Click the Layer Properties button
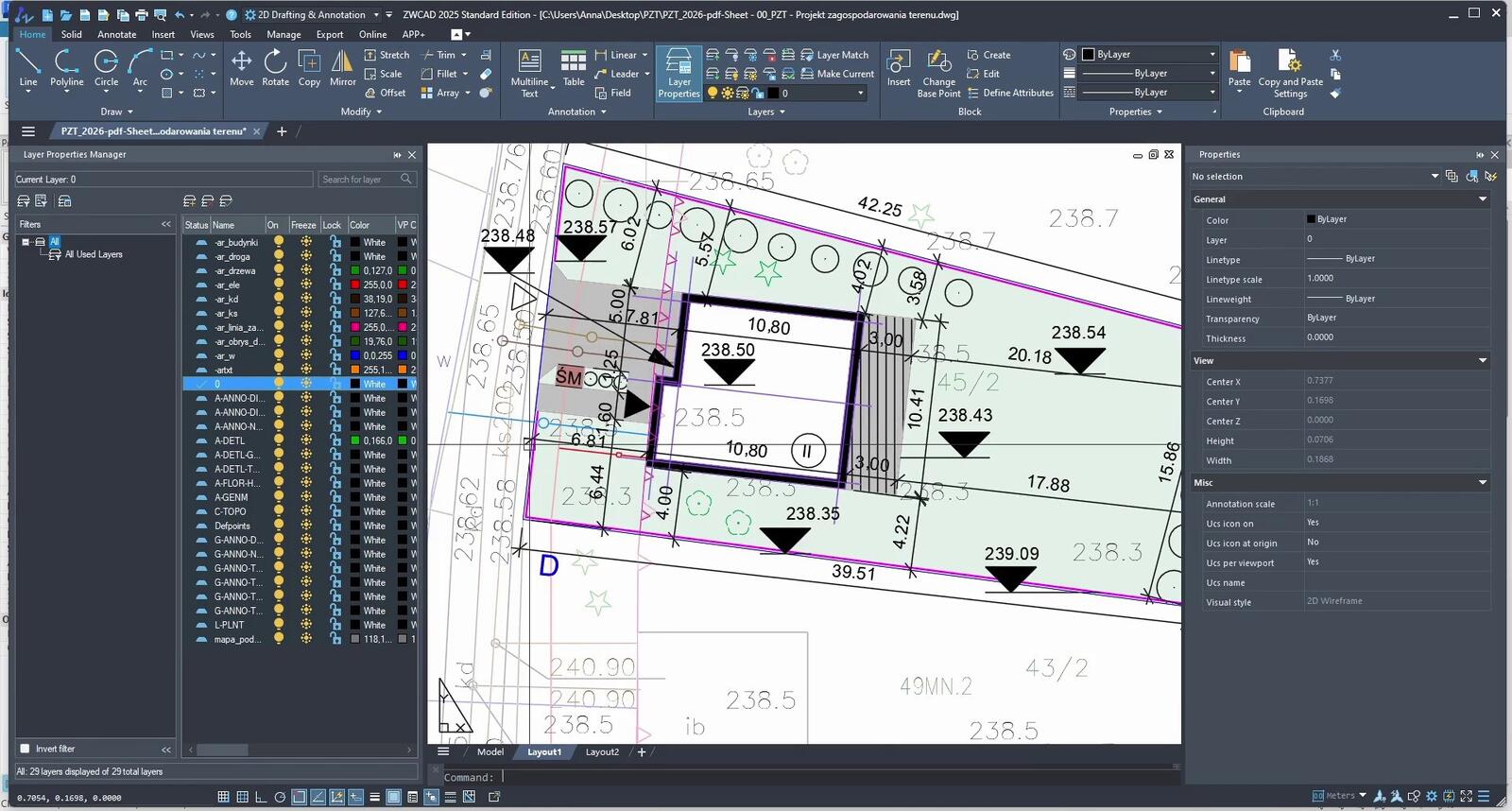1512x811 pixels. pyautogui.click(x=679, y=73)
